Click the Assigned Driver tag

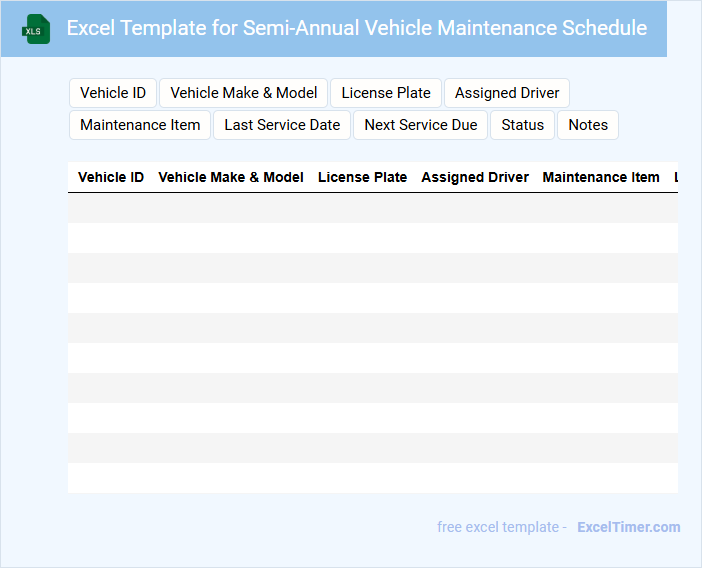507,93
